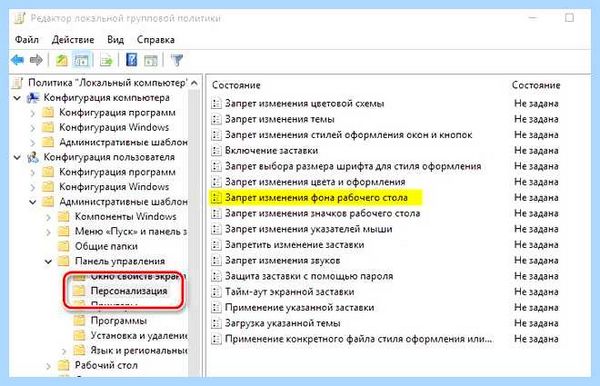This screenshot has width=600, height=386.
Task: Expand the Язык и региональные node
Action: pyautogui.click(x=64, y=351)
